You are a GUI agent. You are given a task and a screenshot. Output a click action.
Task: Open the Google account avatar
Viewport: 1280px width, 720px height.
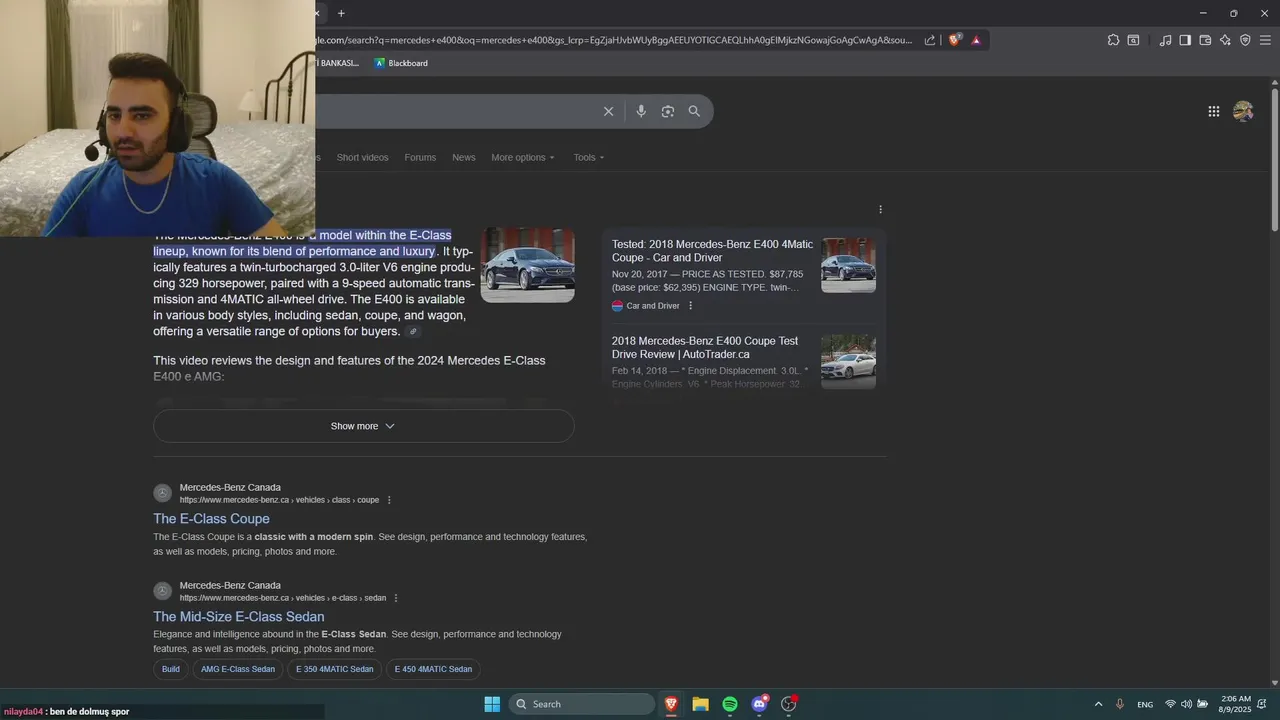[x=1243, y=111]
